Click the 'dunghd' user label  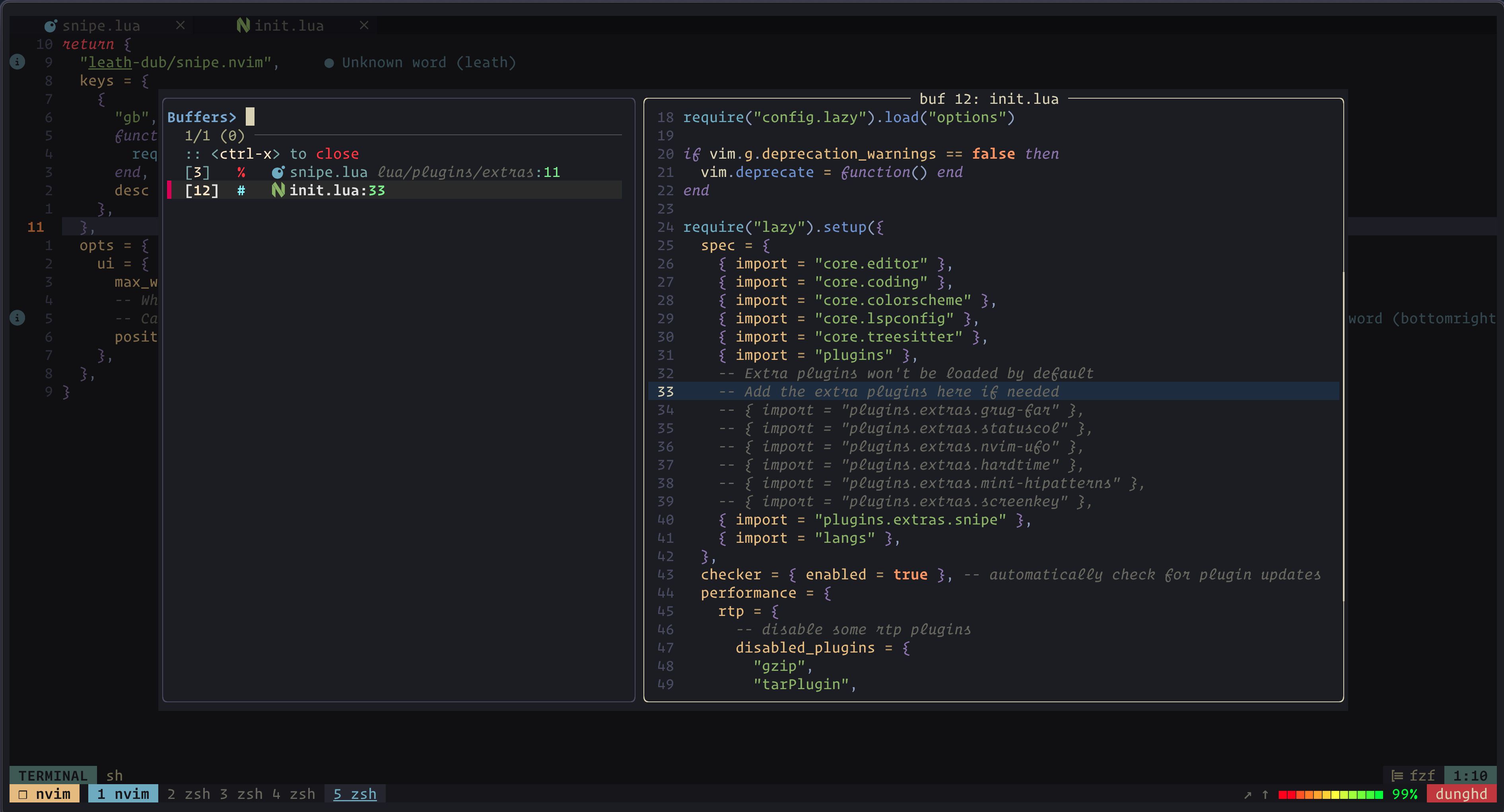click(x=1461, y=794)
